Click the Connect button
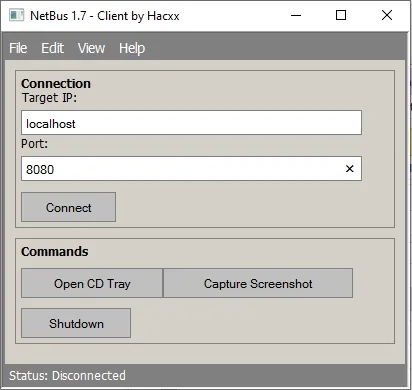This screenshot has width=412, height=390. 69,207
